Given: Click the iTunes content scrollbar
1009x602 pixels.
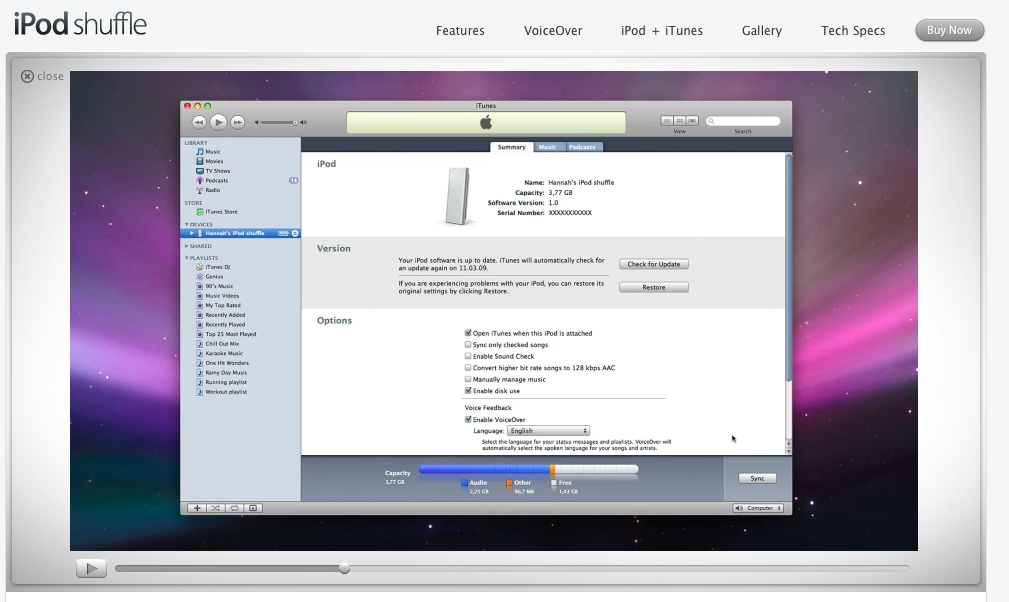Looking at the screenshot, I should [x=788, y=267].
